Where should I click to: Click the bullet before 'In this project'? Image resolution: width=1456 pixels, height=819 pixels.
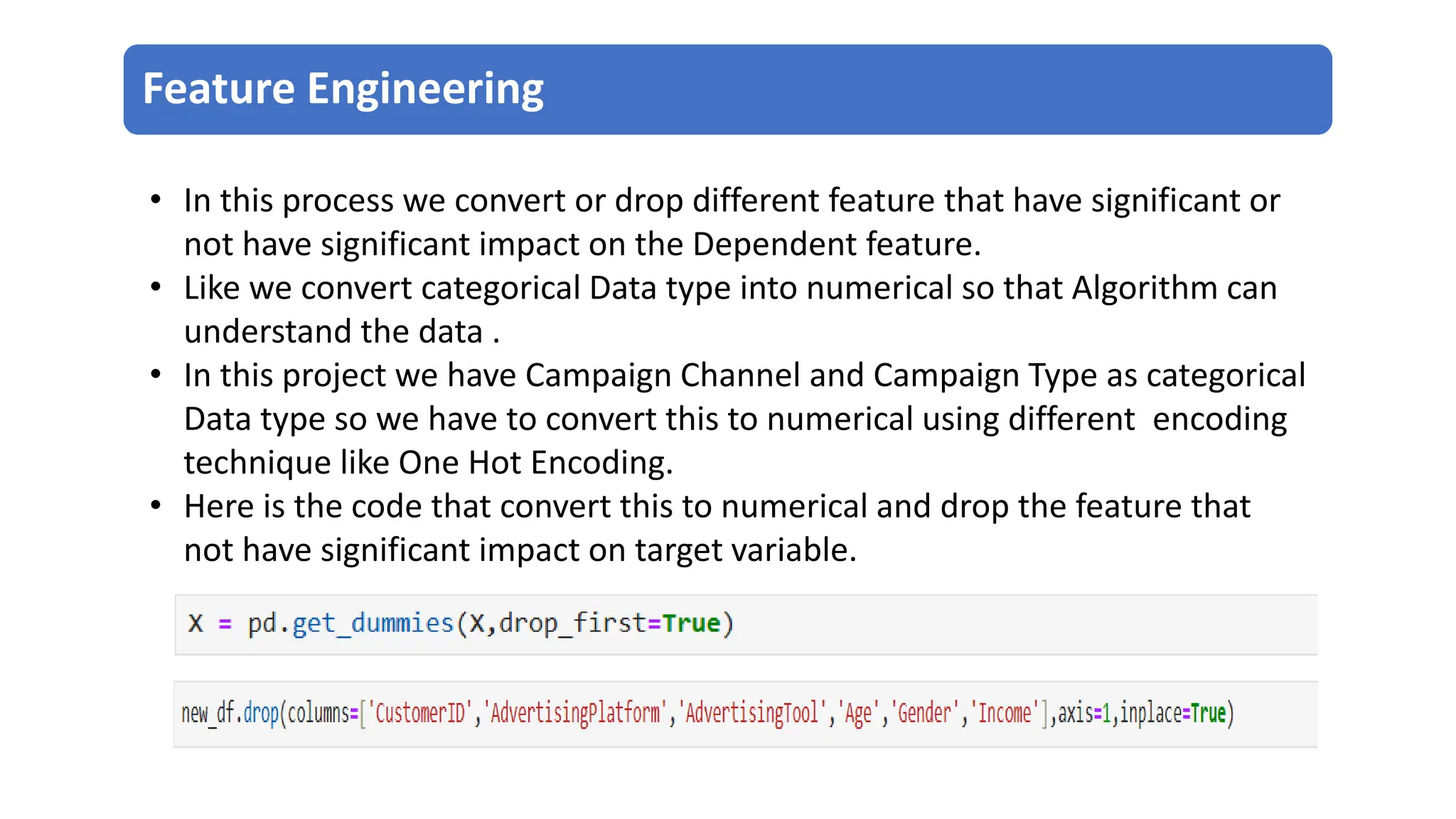[x=156, y=375]
